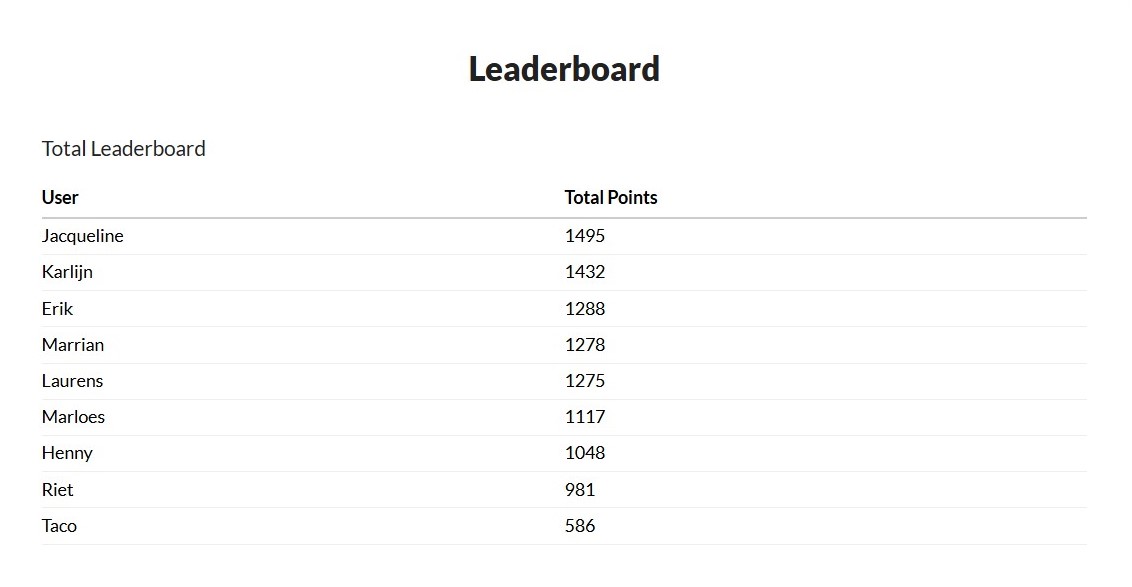
Task: Click Marrian in the User column
Action: point(73,345)
